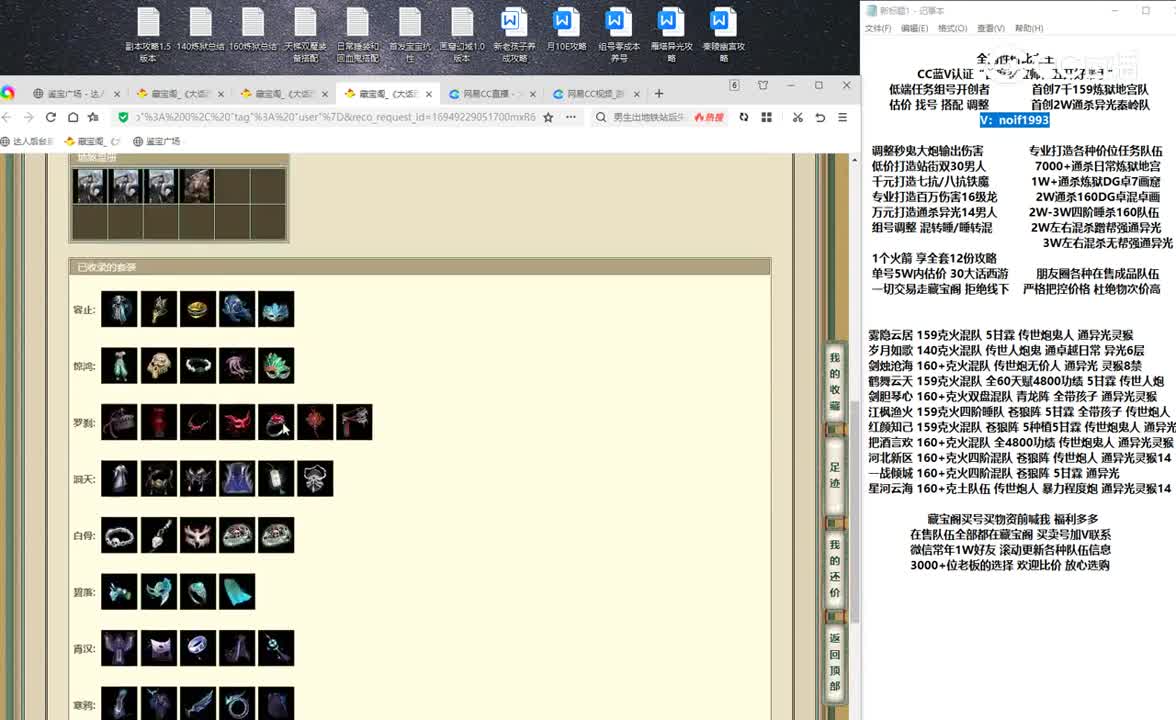Select the gold ring in 容止 row
Screen dimensions: 1176x720
[x=197, y=309]
